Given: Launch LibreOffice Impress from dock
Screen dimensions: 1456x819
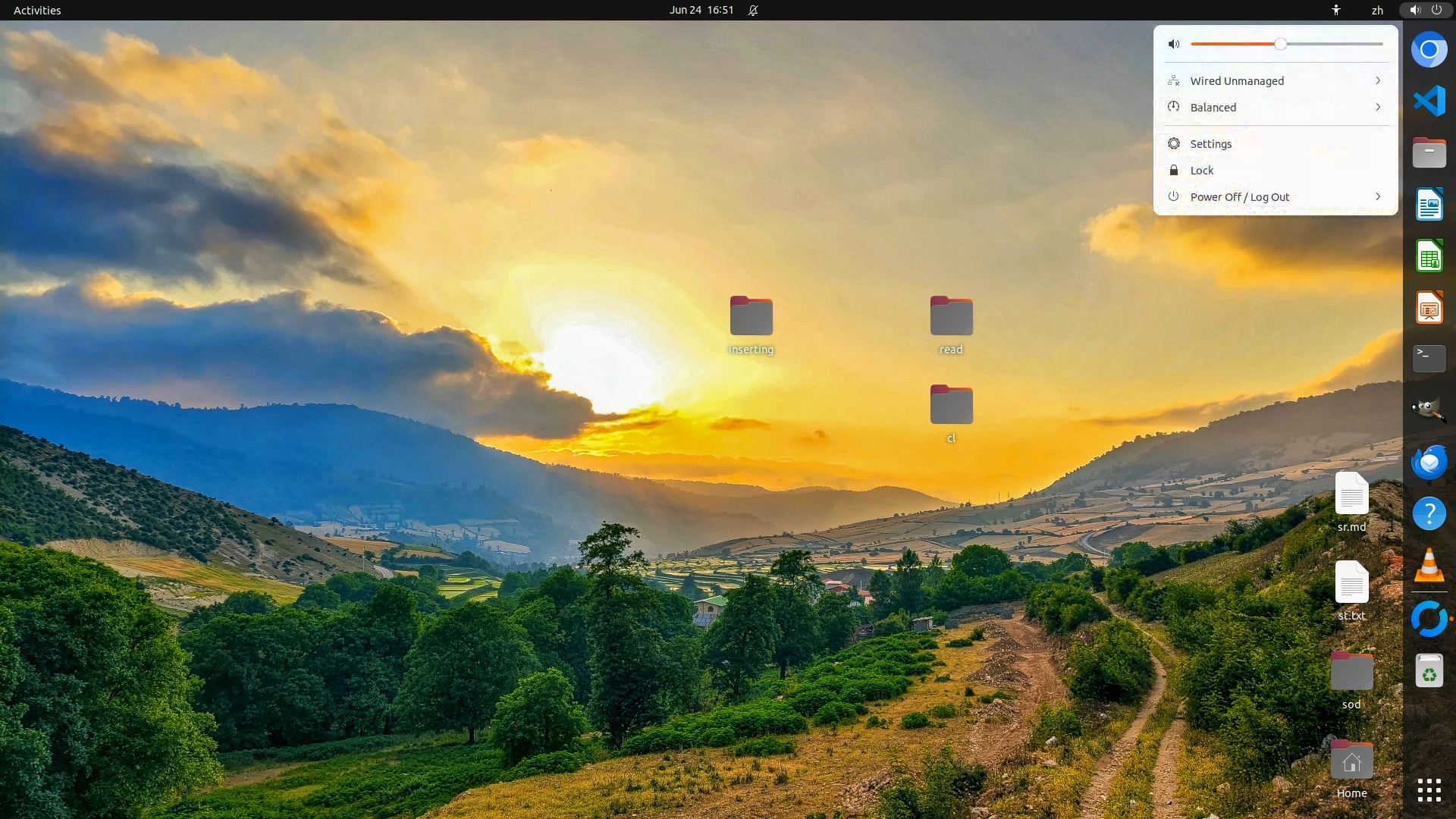Looking at the screenshot, I should point(1429,308).
